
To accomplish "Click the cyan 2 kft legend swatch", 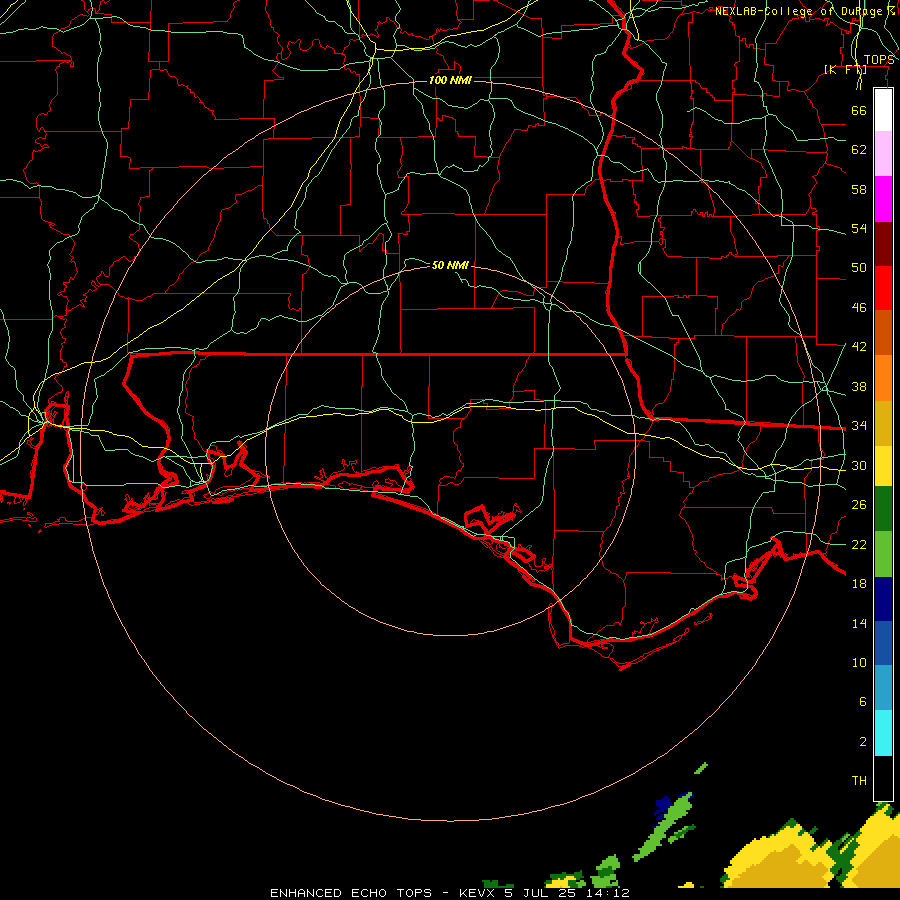I will click(883, 734).
